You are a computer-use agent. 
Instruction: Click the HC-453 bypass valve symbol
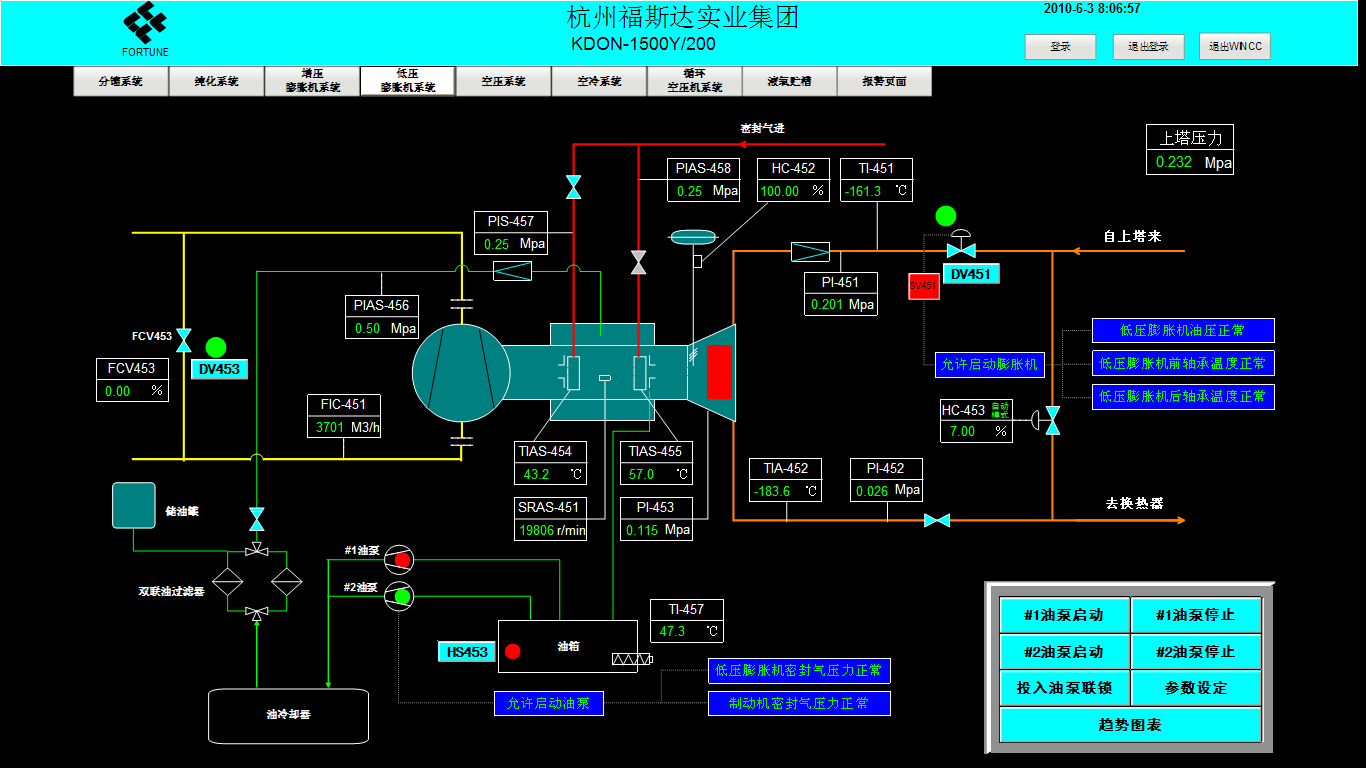coord(1052,420)
